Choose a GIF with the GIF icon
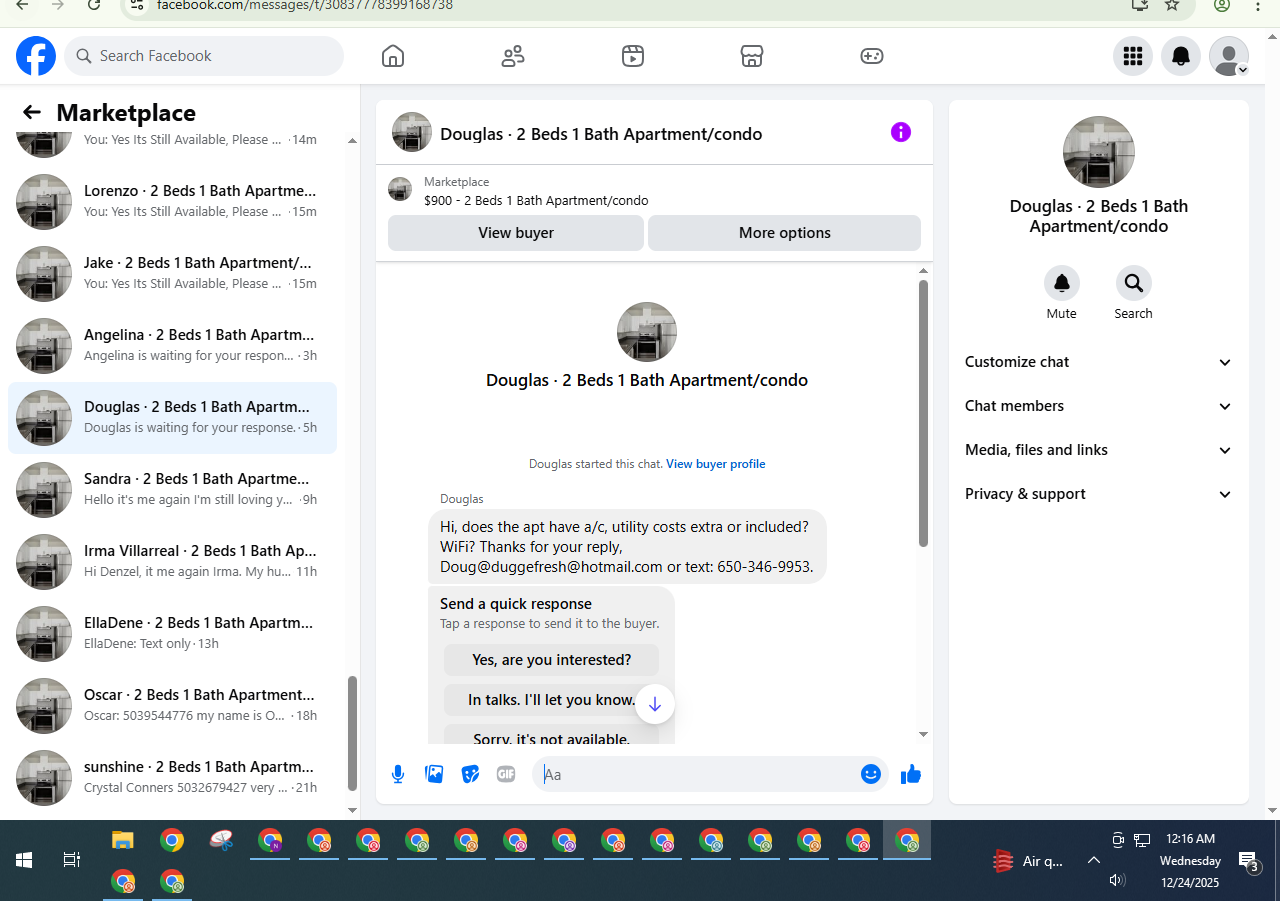Viewport: 1280px width, 901px height. coord(506,774)
